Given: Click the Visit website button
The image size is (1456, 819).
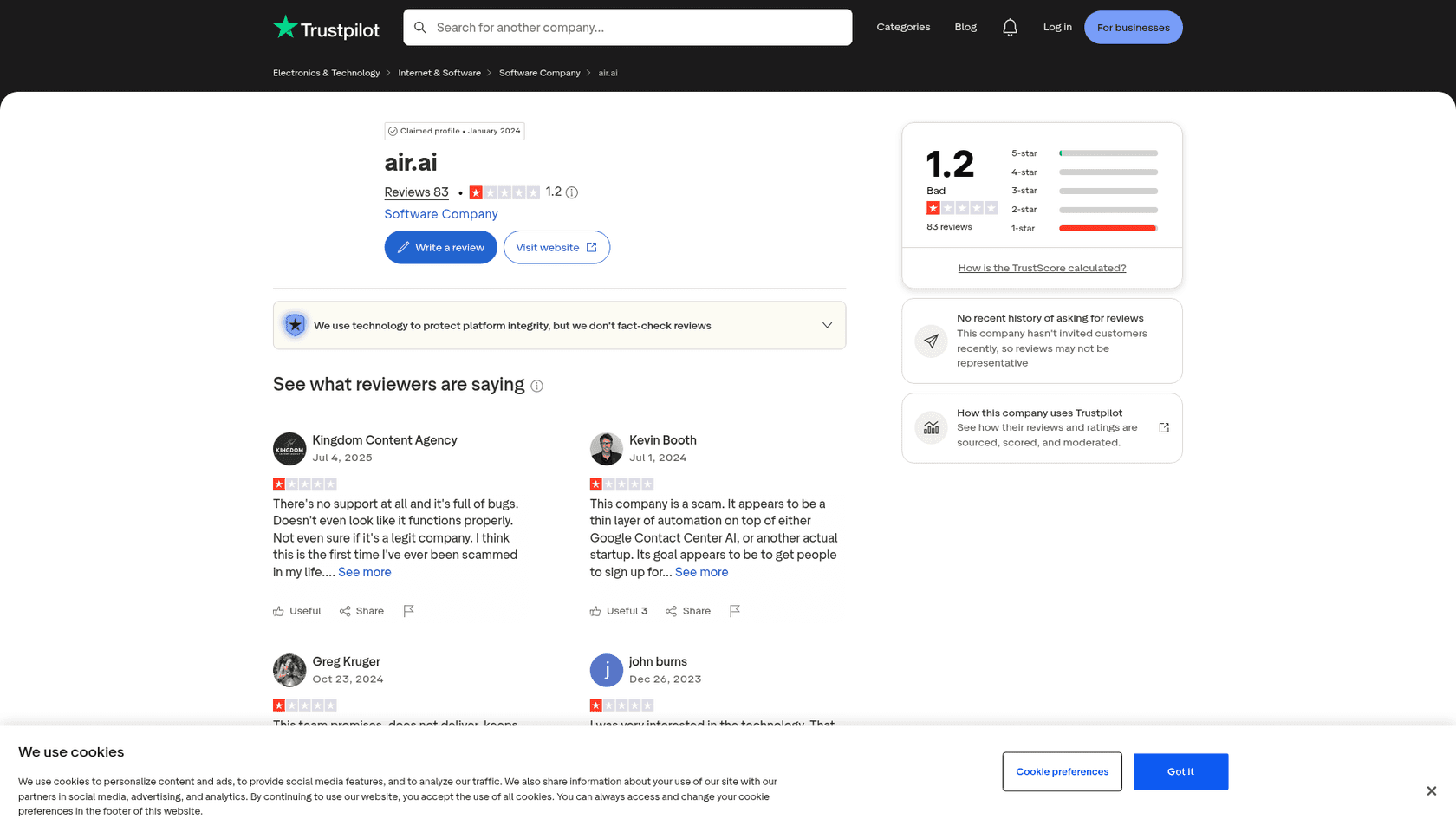Looking at the screenshot, I should [x=556, y=248].
